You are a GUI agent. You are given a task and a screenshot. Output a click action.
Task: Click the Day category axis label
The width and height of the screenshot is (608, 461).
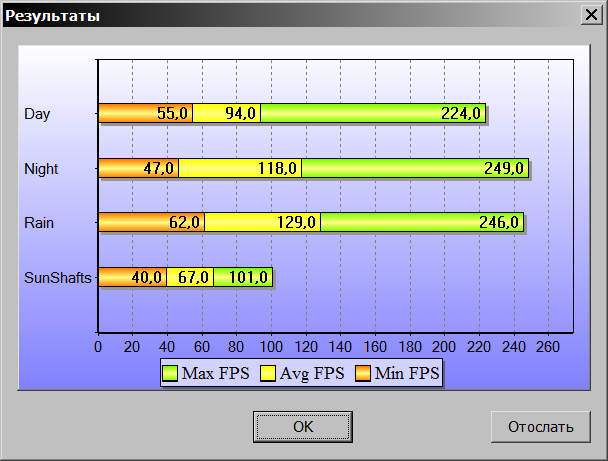pyautogui.click(x=37, y=114)
